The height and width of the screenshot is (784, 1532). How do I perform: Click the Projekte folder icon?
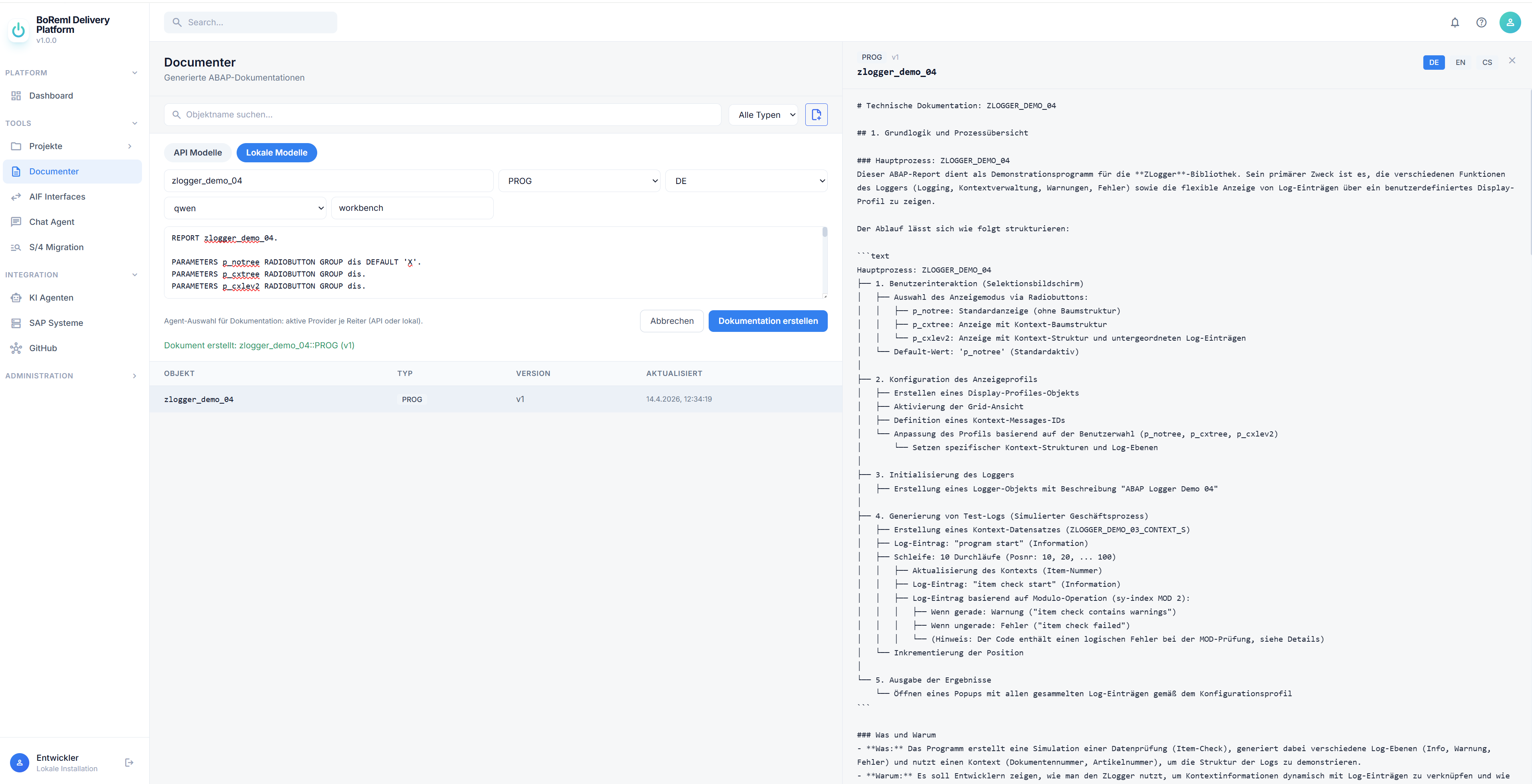[16, 146]
